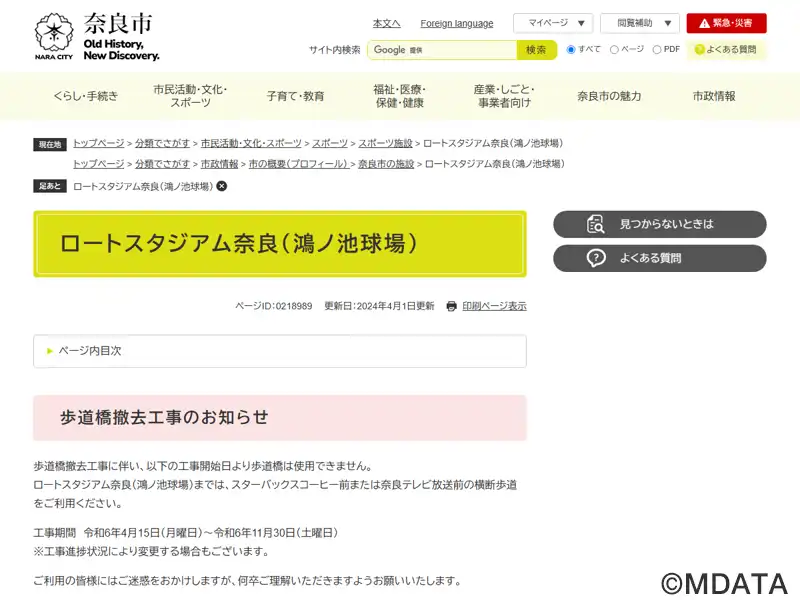Click スポーツ breadcrumb link
Image resolution: width=800 pixels, height=600 pixels.
(x=330, y=143)
